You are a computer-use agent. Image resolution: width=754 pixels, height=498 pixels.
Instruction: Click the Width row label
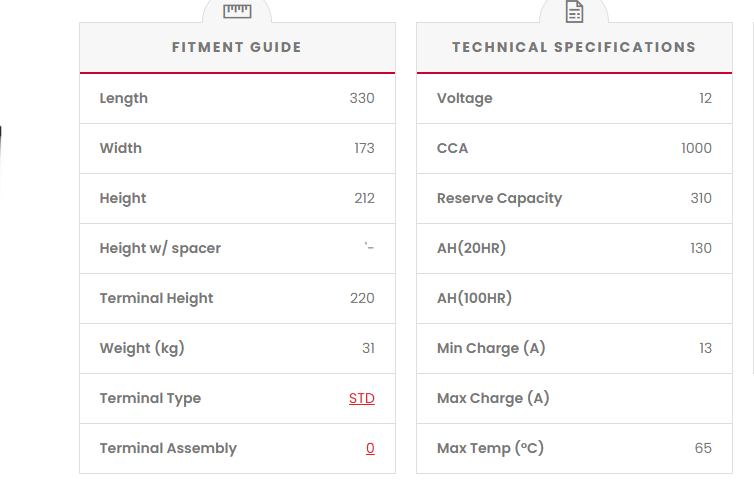(x=121, y=148)
